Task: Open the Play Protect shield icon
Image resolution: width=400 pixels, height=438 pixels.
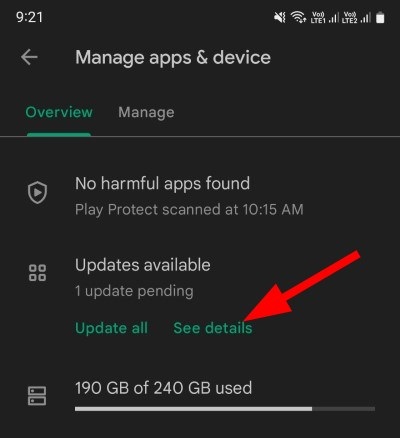Action: [37, 192]
